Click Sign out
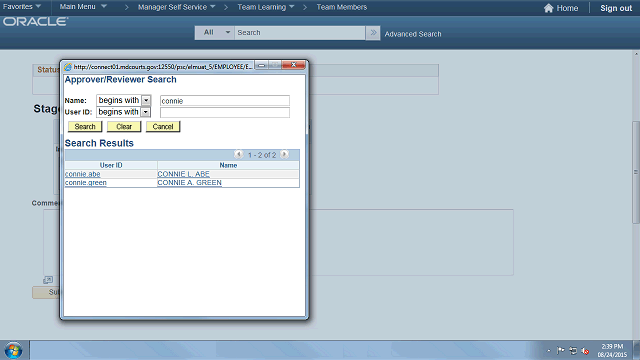Screen dimensions: 640x360 616,8
